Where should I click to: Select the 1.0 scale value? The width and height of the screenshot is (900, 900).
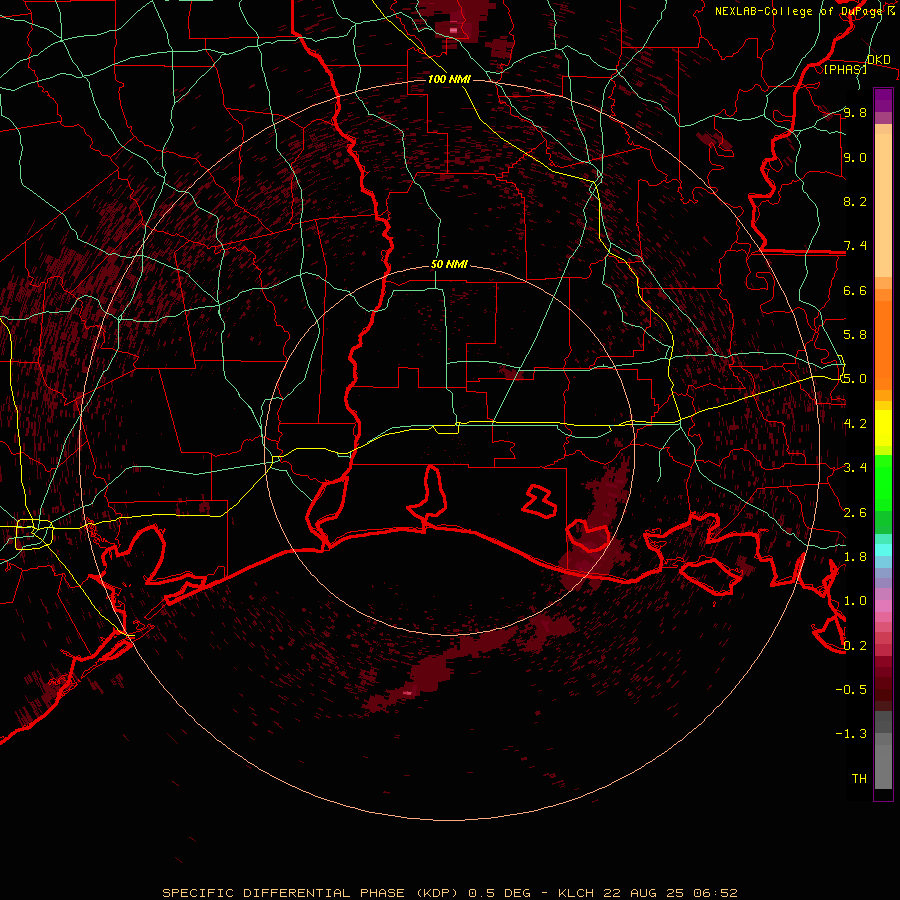point(855,601)
